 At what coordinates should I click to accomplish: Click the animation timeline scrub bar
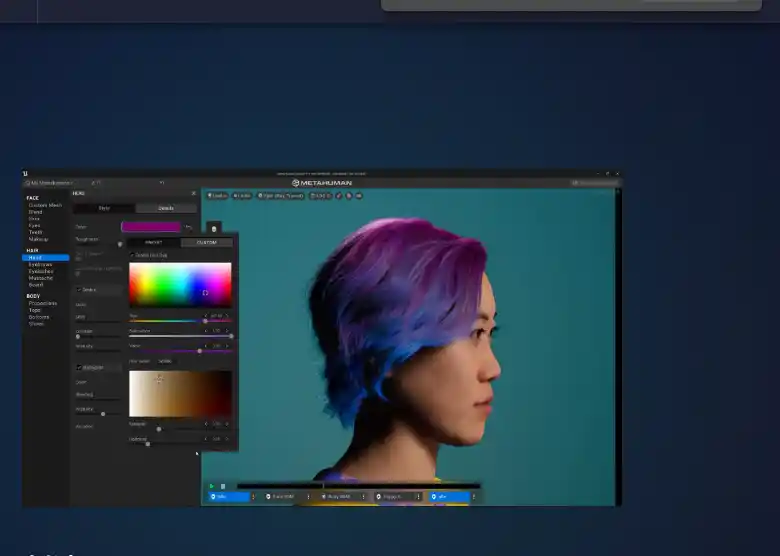[359, 486]
